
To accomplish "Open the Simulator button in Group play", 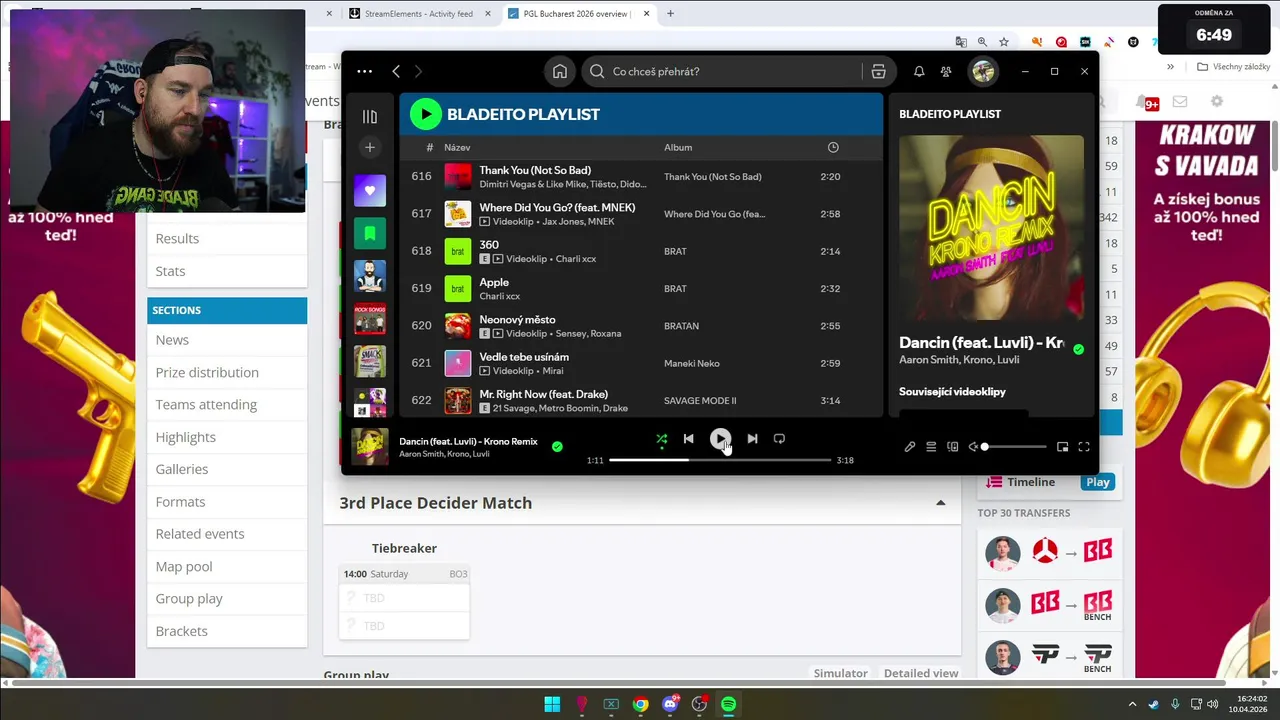I will pyautogui.click(x=840, y=673).
